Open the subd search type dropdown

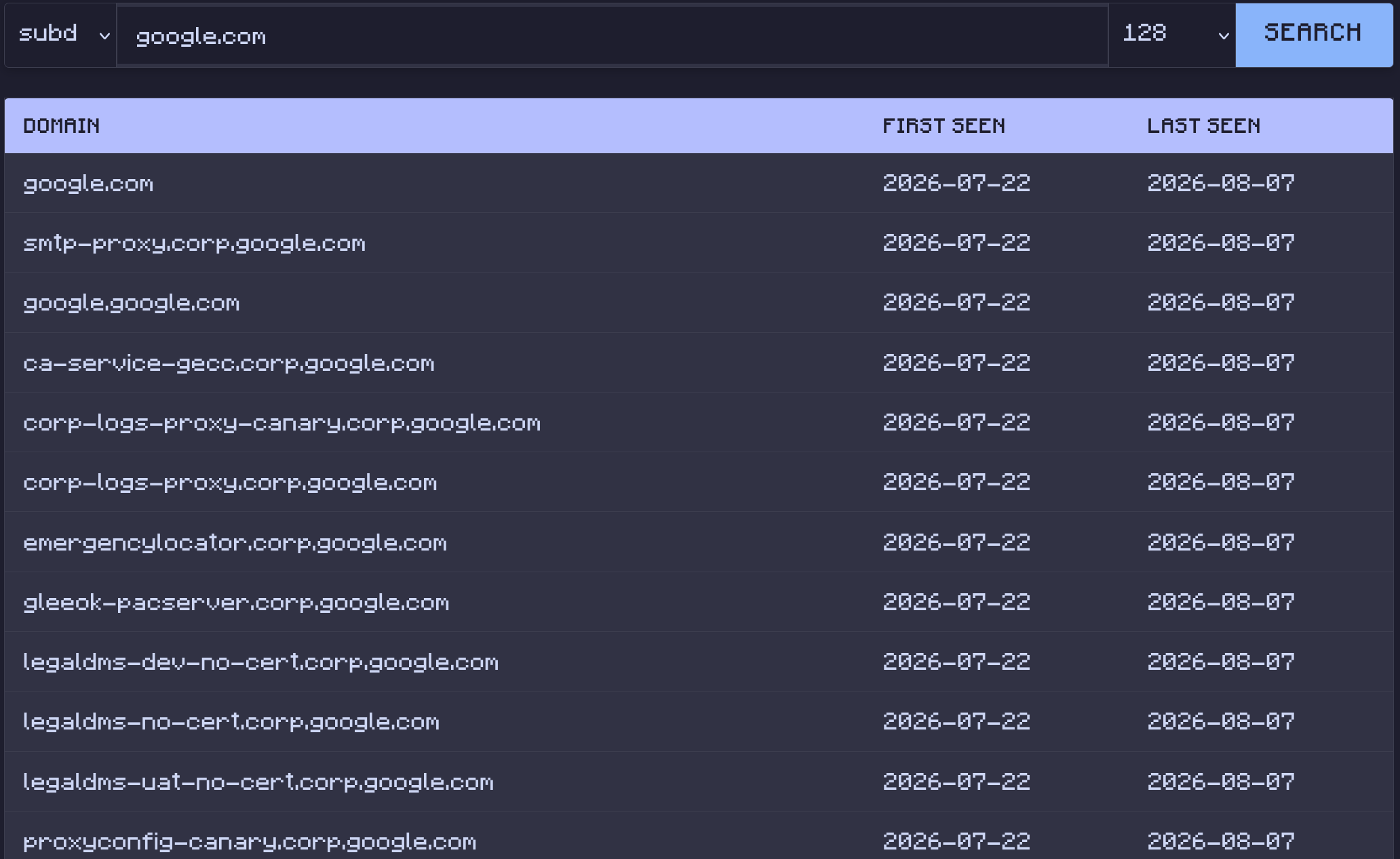61,35
